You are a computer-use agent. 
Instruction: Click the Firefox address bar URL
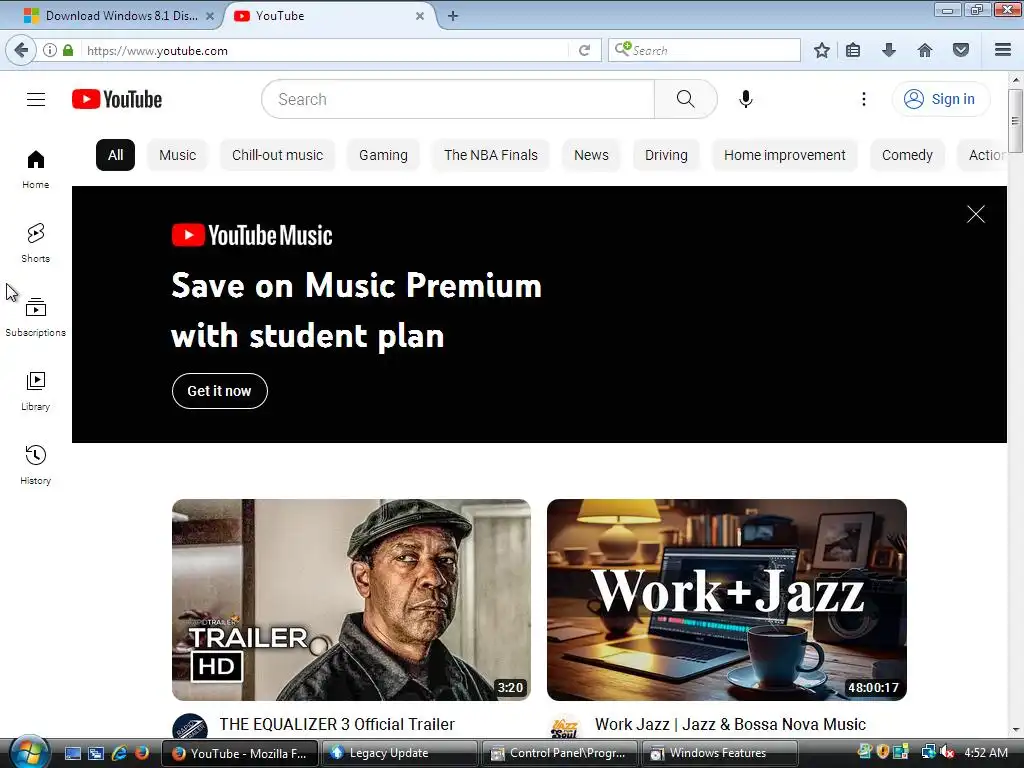[157, 50]
